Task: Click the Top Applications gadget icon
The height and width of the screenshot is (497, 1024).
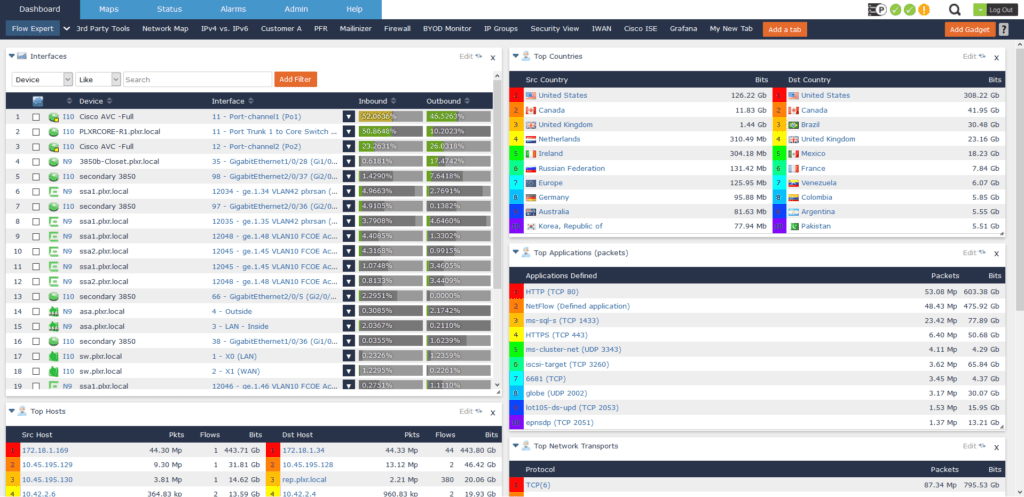Action: (x=526, y=252)
